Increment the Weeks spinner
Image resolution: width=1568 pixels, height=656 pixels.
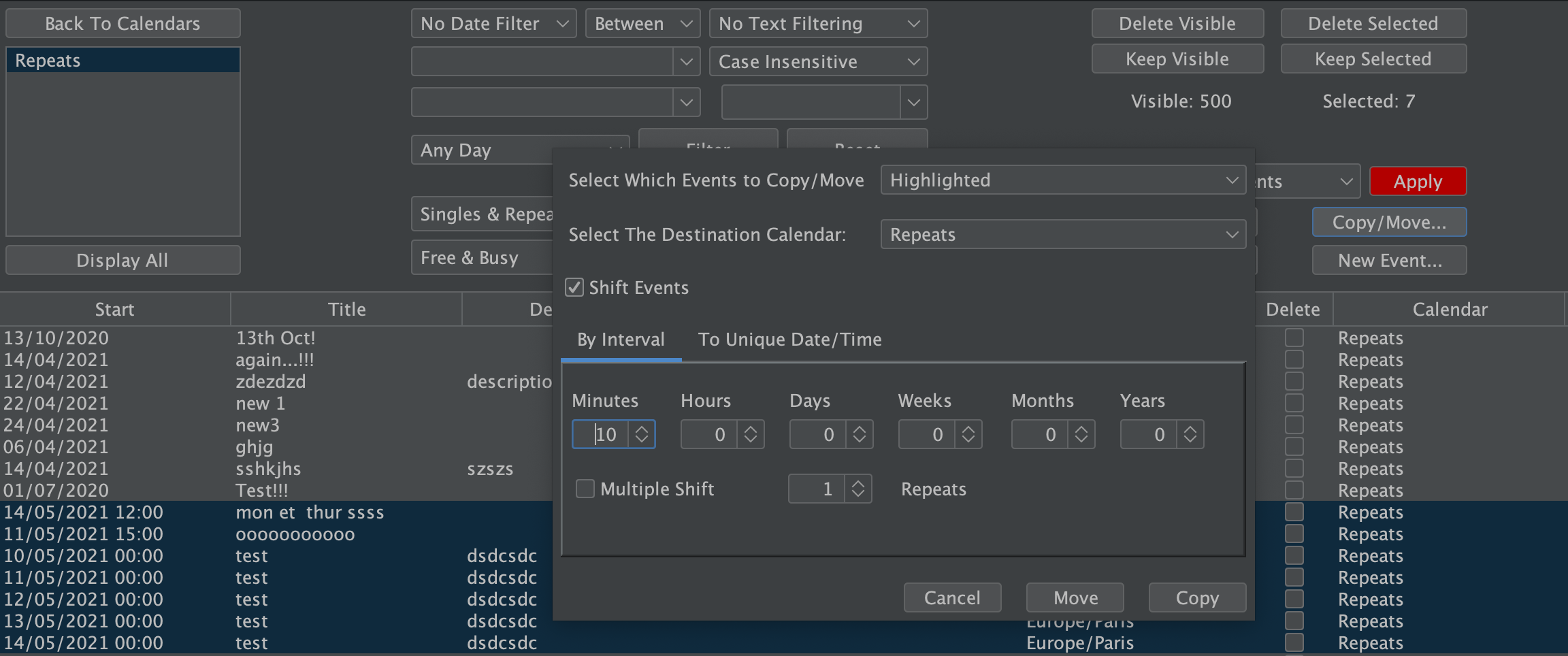[x=967, y=429]
